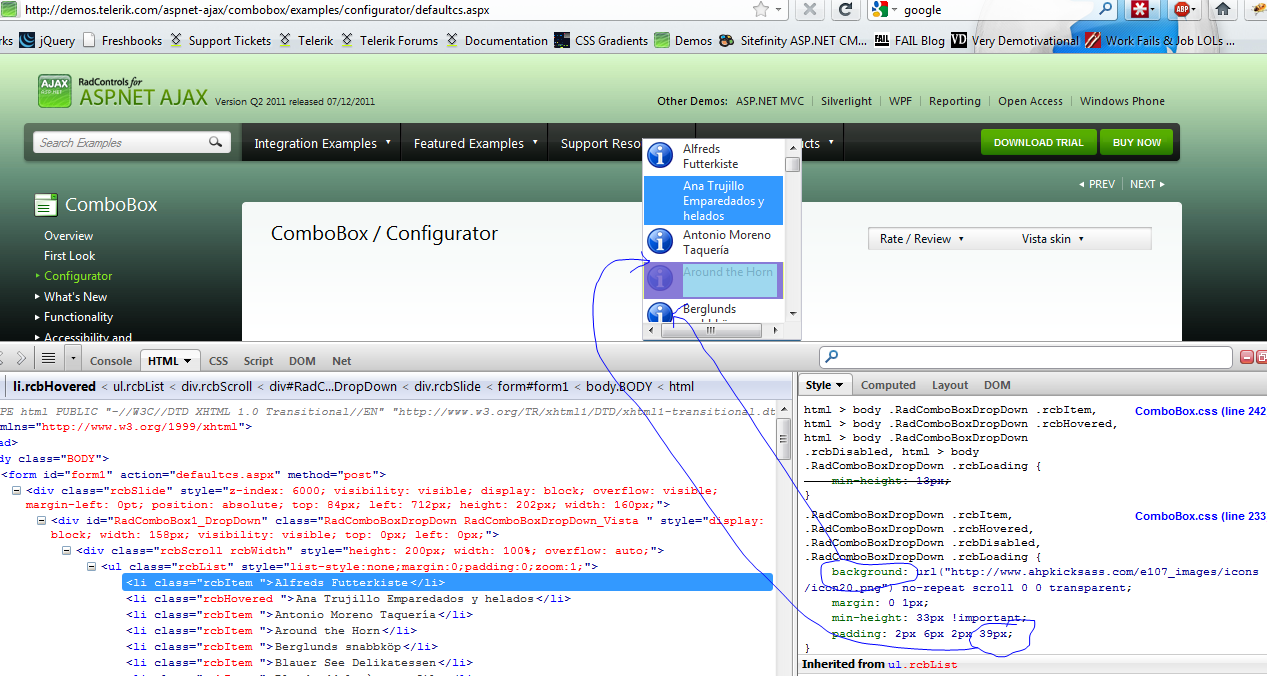This screenshot has height=676, width=1267.
Task: Click Firebug search magnifier icon
Action: click(832, 356)
